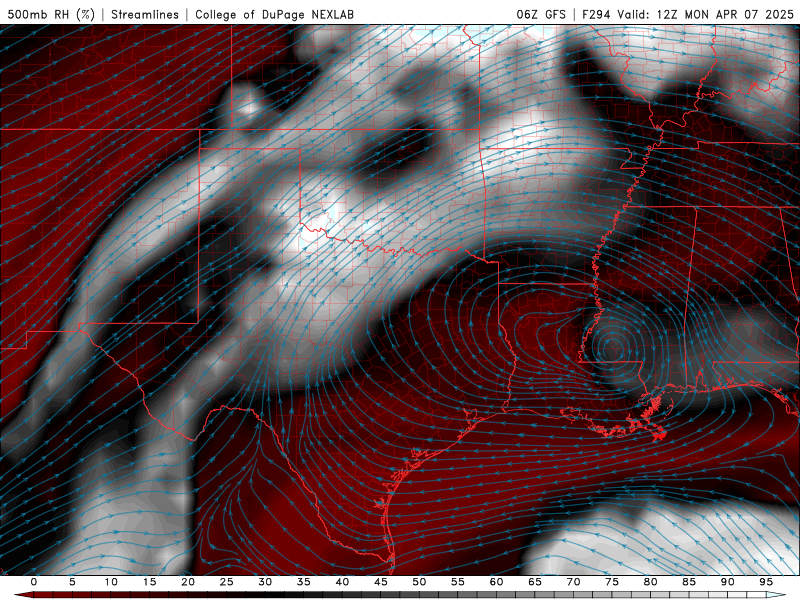The height and width of the screenshot is (600, 800).
Task: Select the "60" value on the color scale
Action: pos(496,582)
